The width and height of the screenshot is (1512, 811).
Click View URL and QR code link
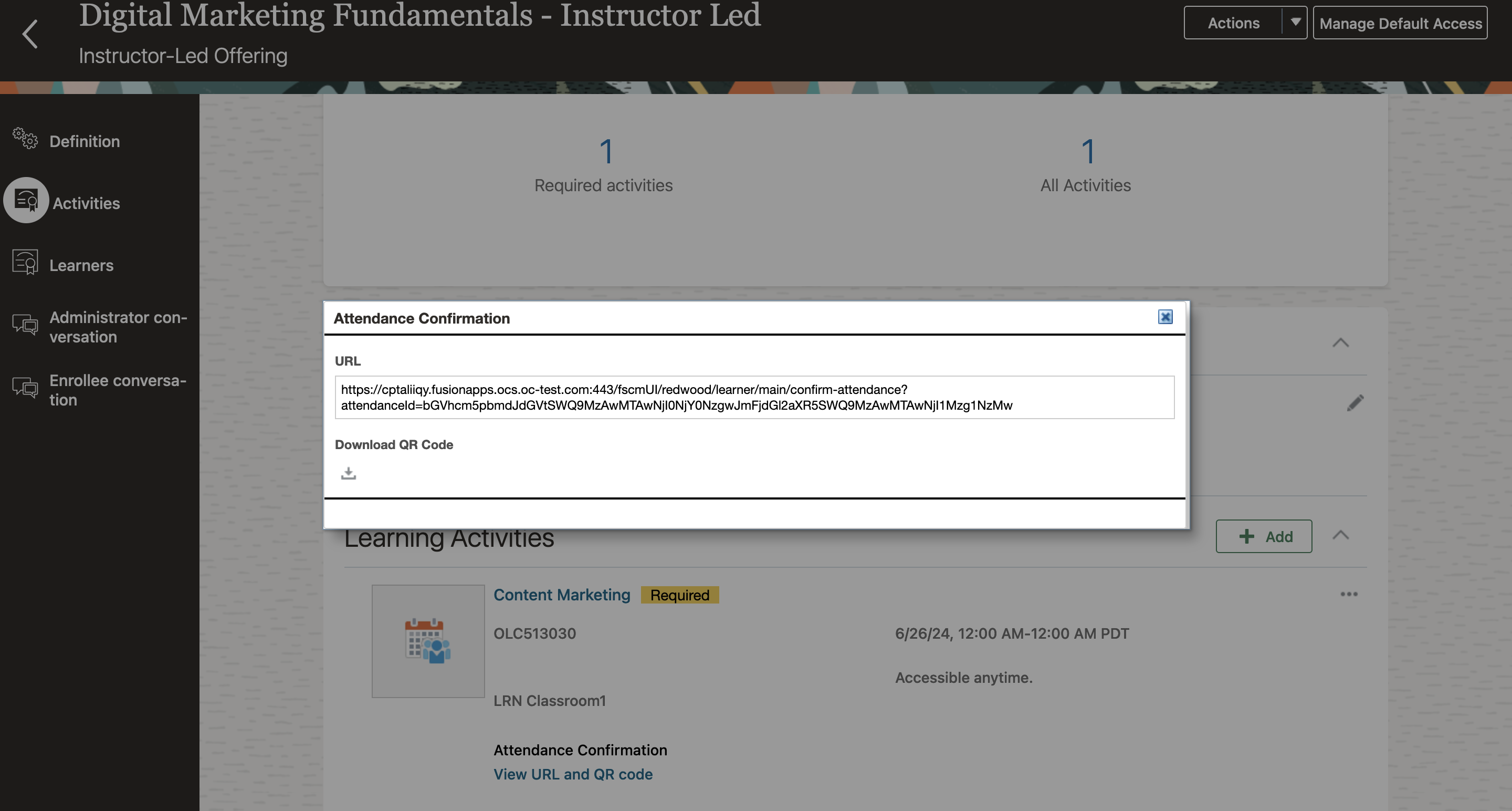coord(573,774)
